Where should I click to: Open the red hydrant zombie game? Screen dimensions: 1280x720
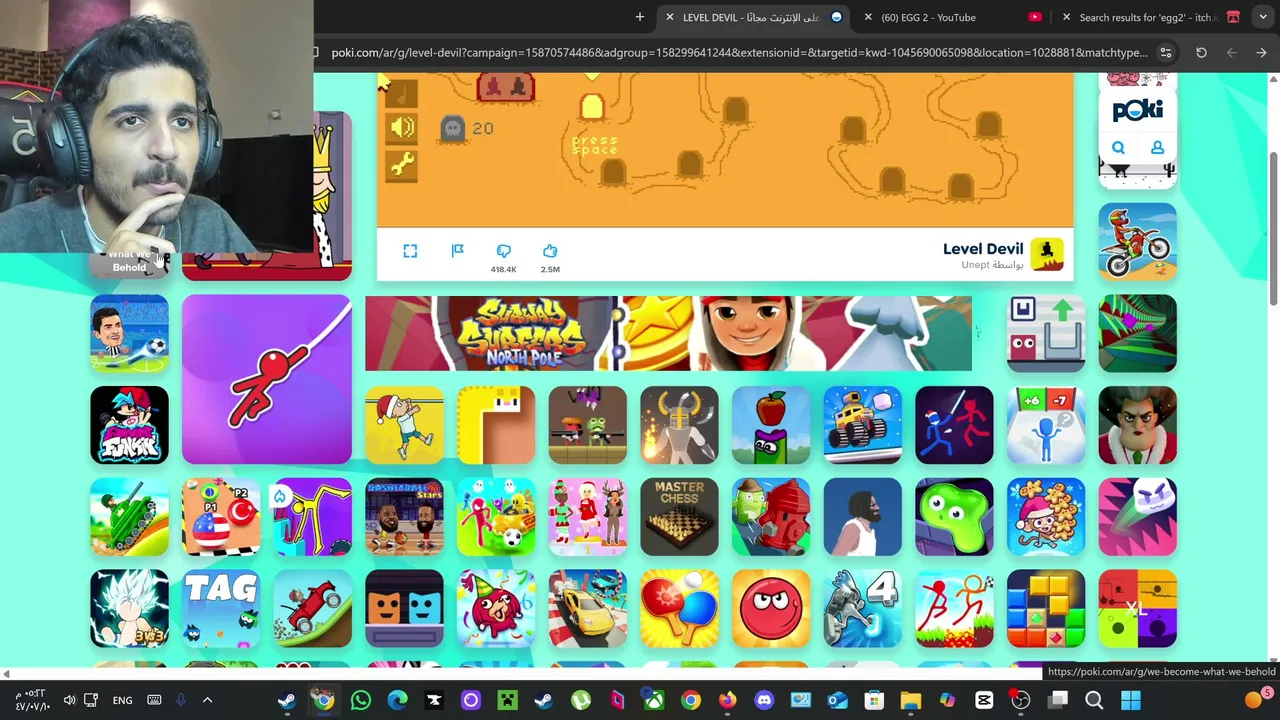tap(771, 517)
